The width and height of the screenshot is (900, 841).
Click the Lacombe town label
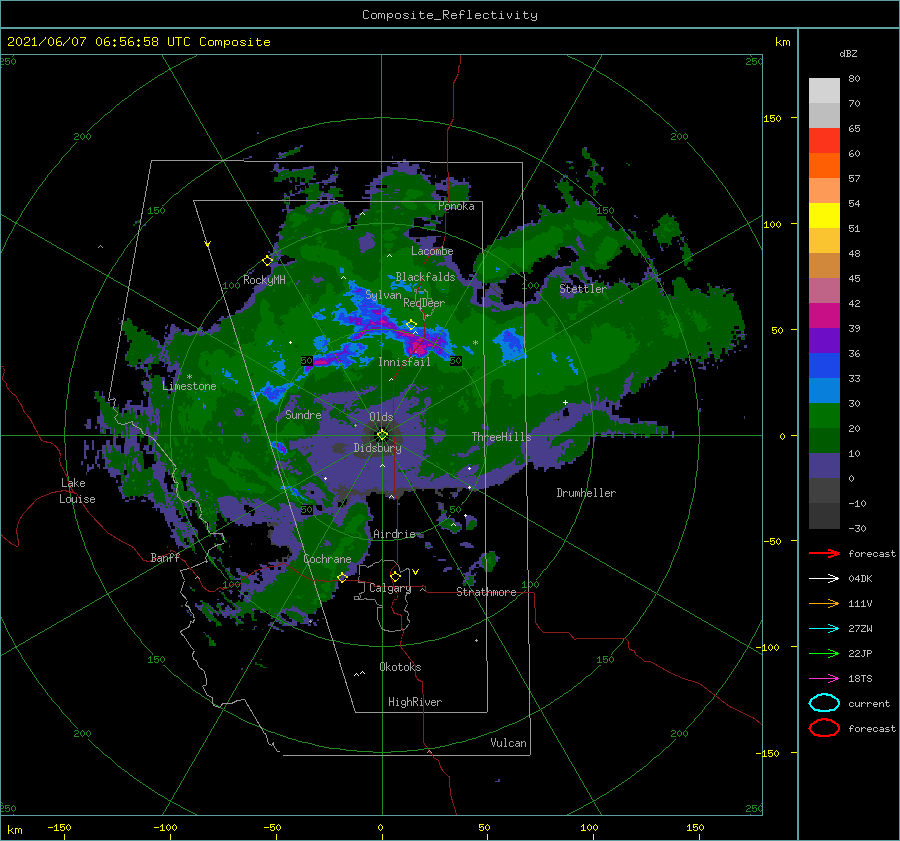[x=432, y=251]
